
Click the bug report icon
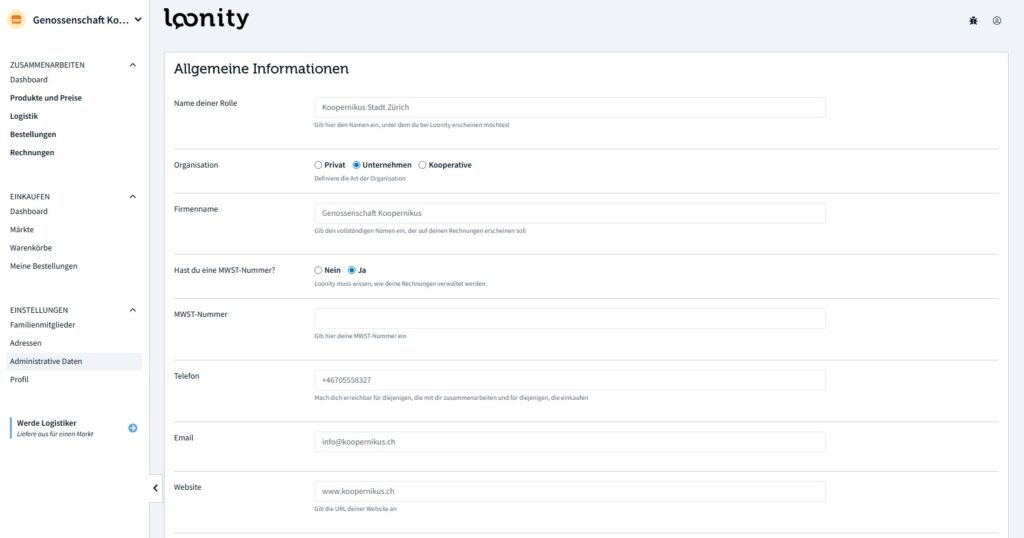973,20
